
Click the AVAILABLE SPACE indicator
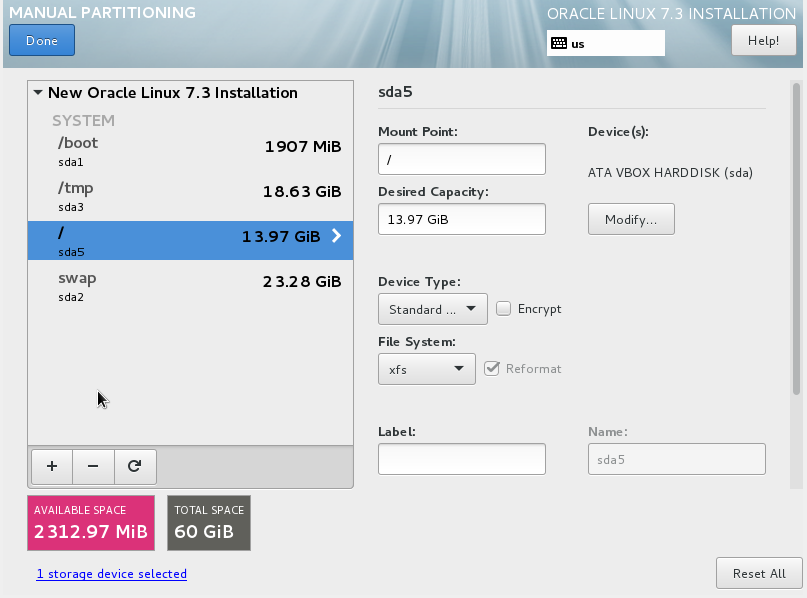click(91, 523)
